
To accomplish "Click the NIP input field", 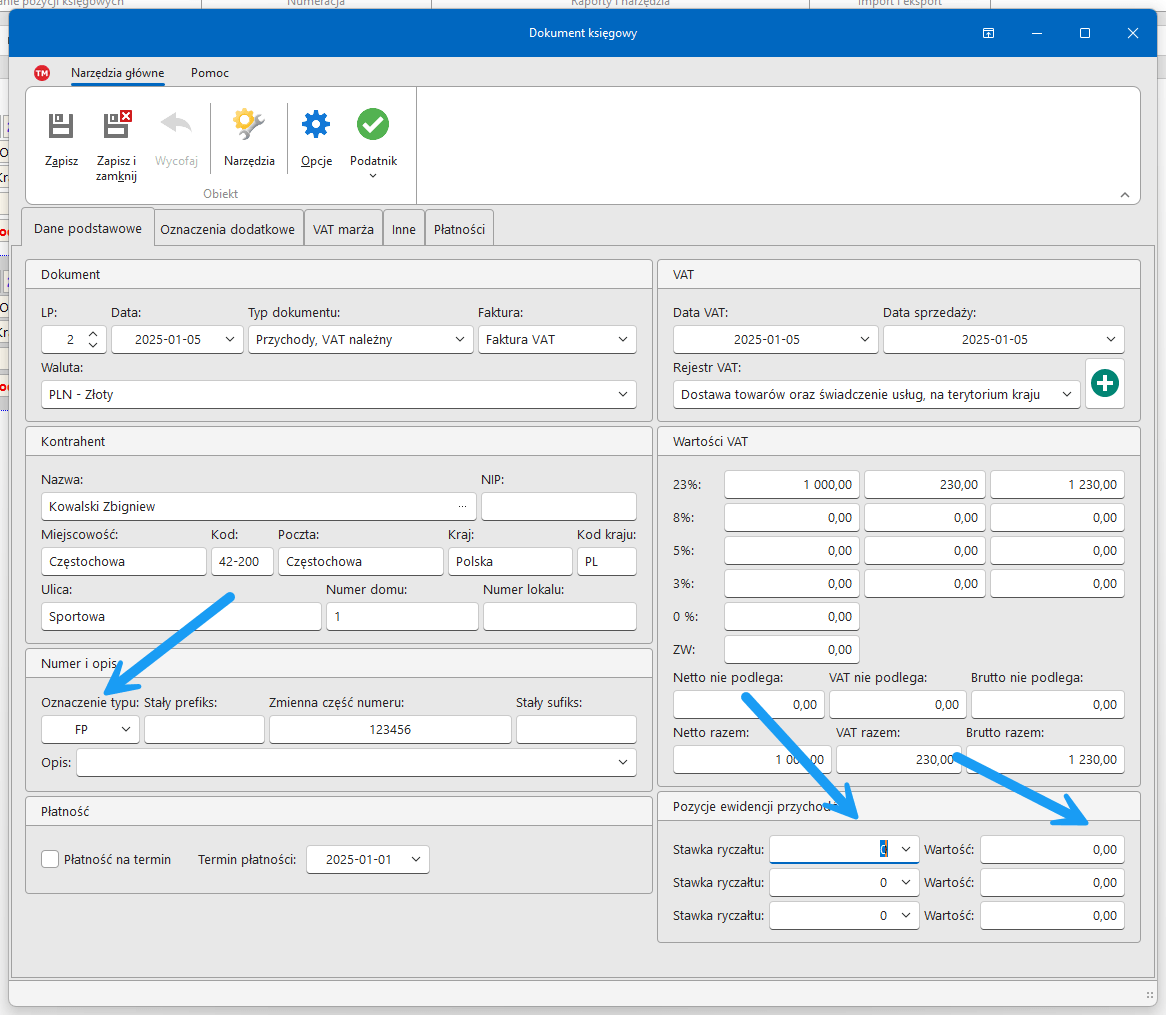I will click(558, 507).
